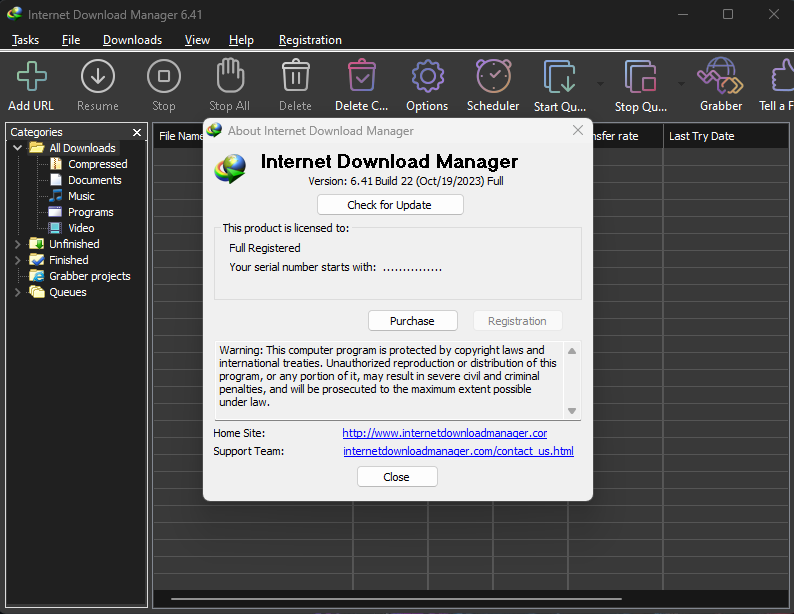Click the Stop All hand icon
The height and width of the screenshot is (614, 794).
(230, 75)
